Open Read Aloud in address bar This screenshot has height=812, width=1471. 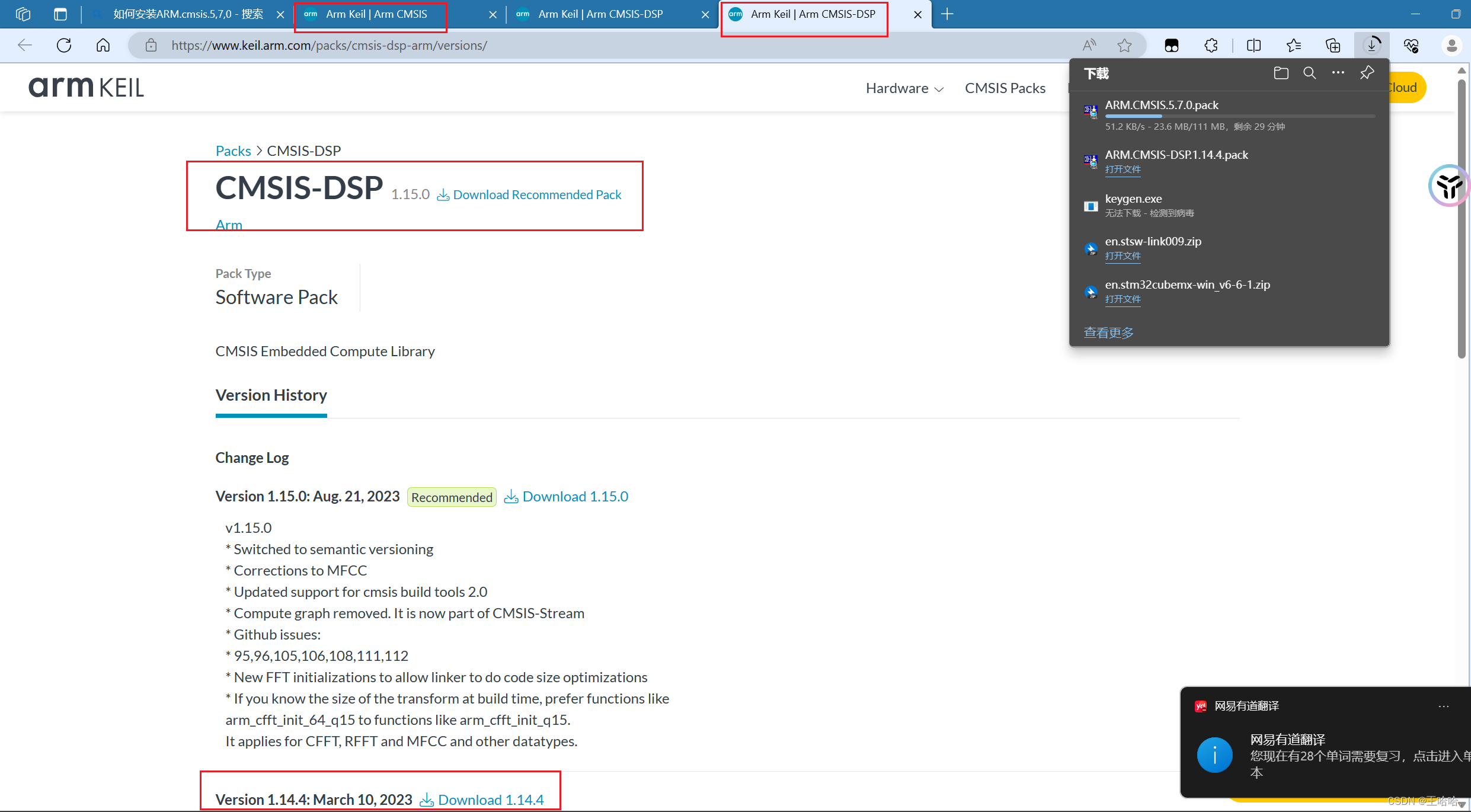point(1089,46)
